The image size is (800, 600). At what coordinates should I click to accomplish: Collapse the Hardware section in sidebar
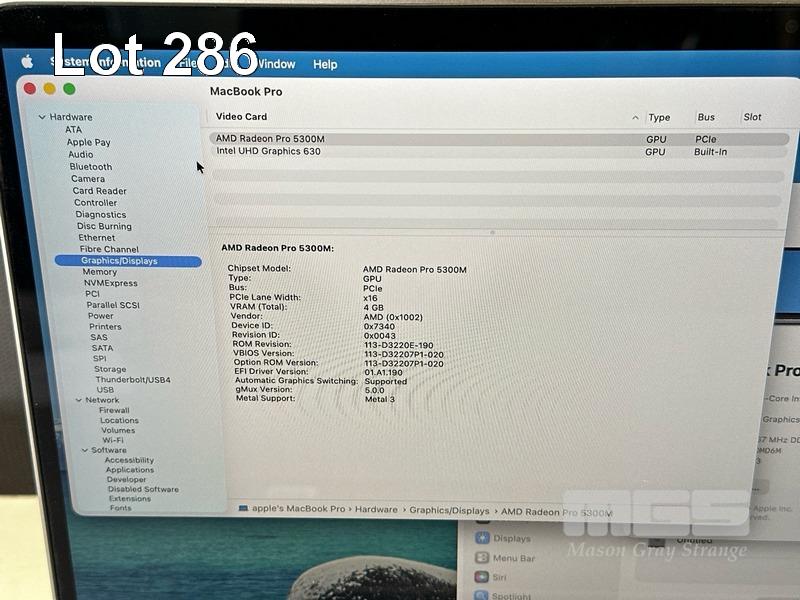41,117
